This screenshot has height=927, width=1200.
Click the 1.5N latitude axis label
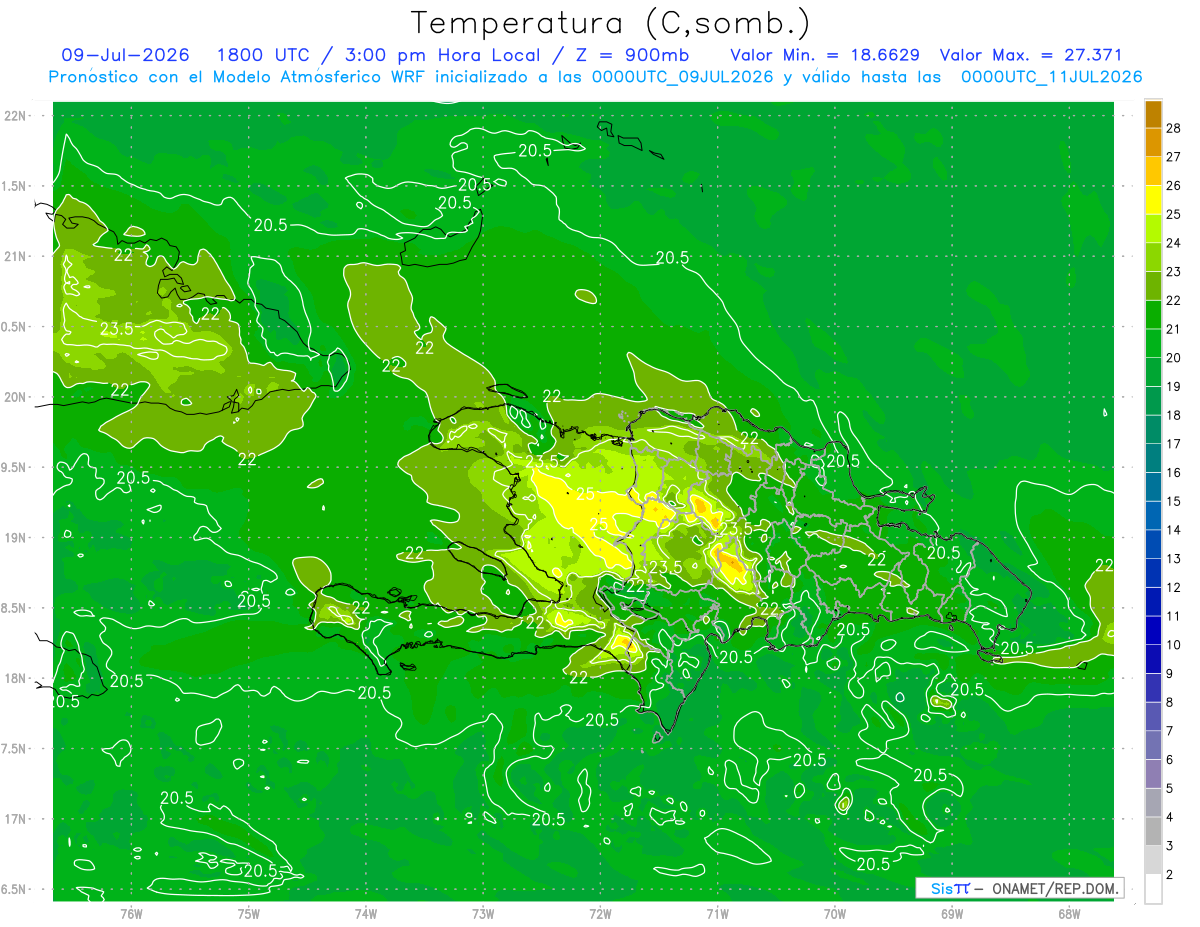pos(16,186)
